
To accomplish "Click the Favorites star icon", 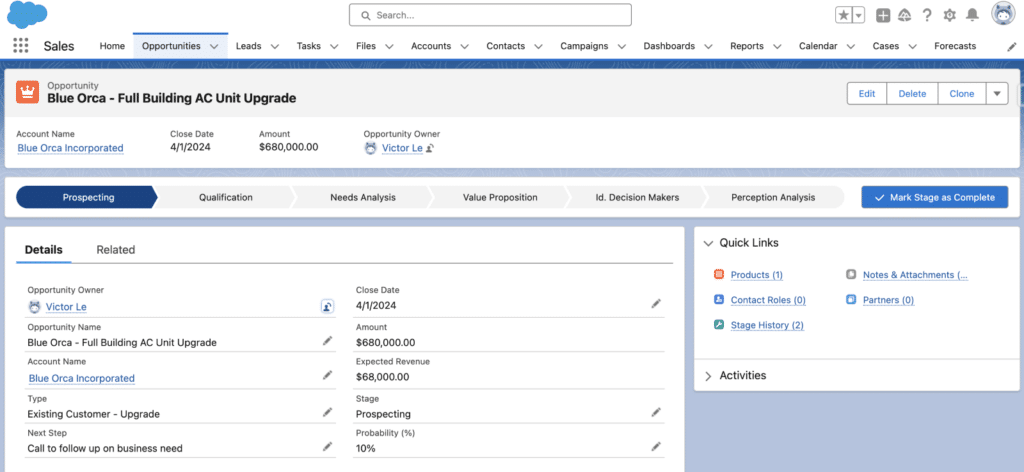I will click(x=844, y=15).
